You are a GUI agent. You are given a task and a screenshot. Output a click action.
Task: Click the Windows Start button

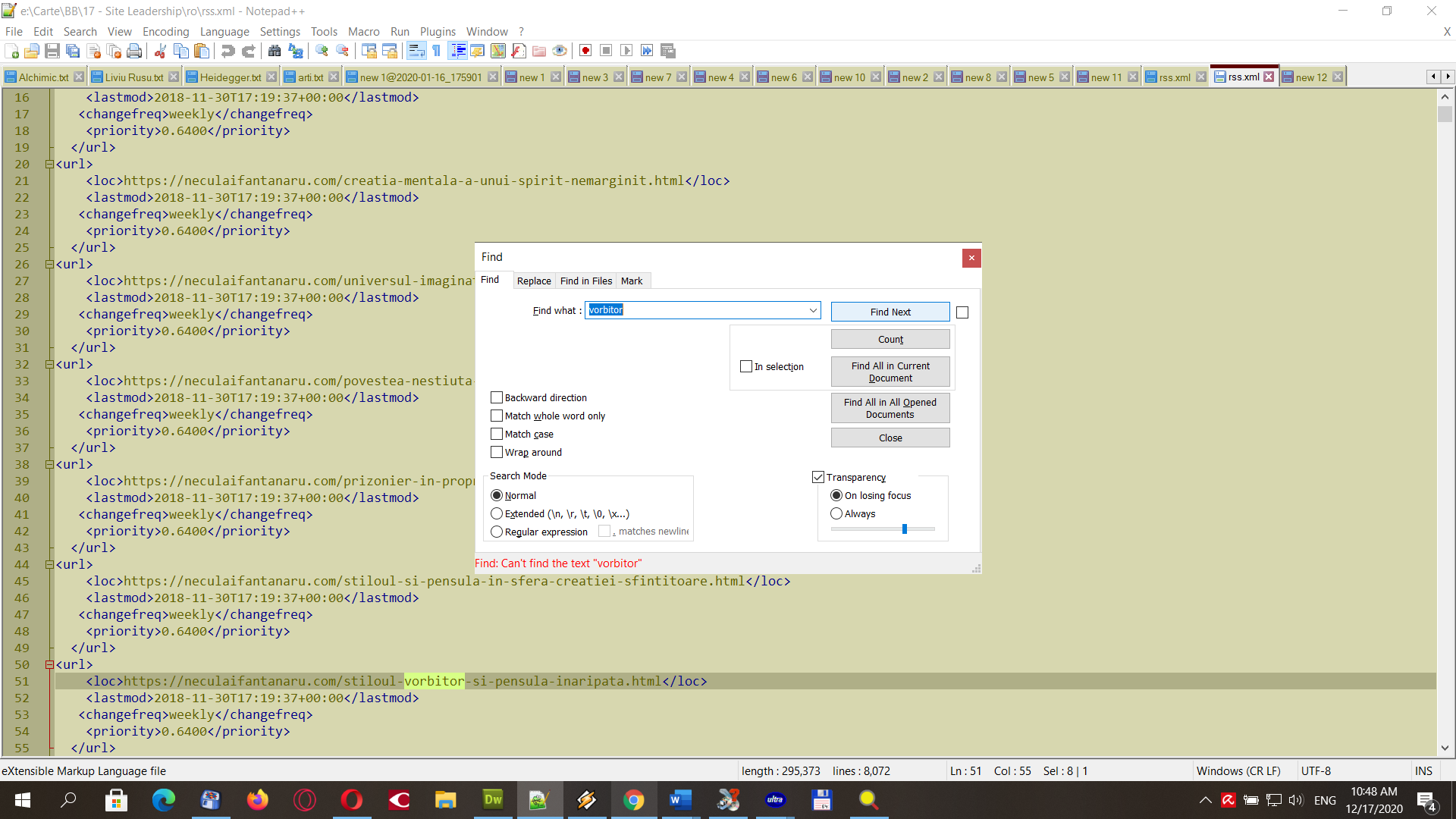pos(23,800)
